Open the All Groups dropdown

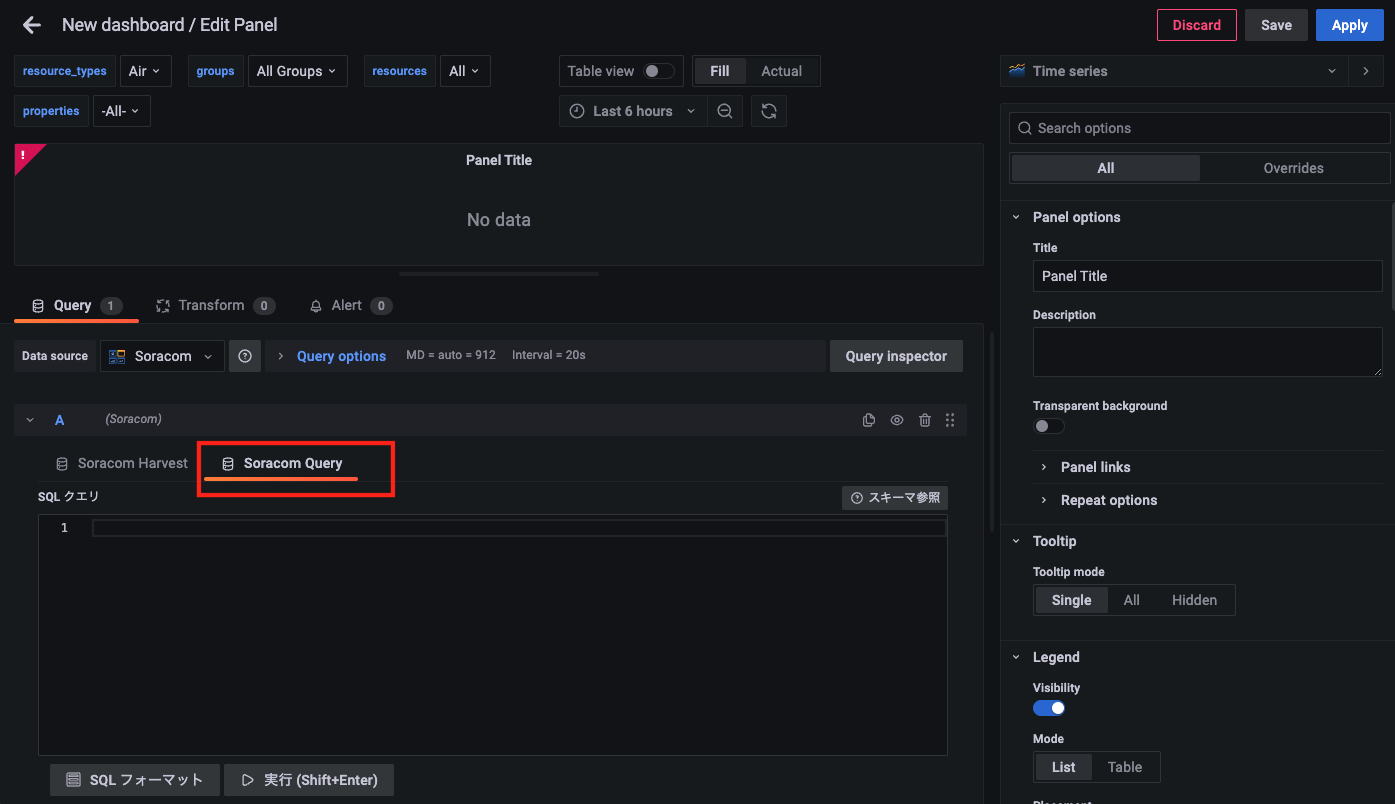pos(297,71)
